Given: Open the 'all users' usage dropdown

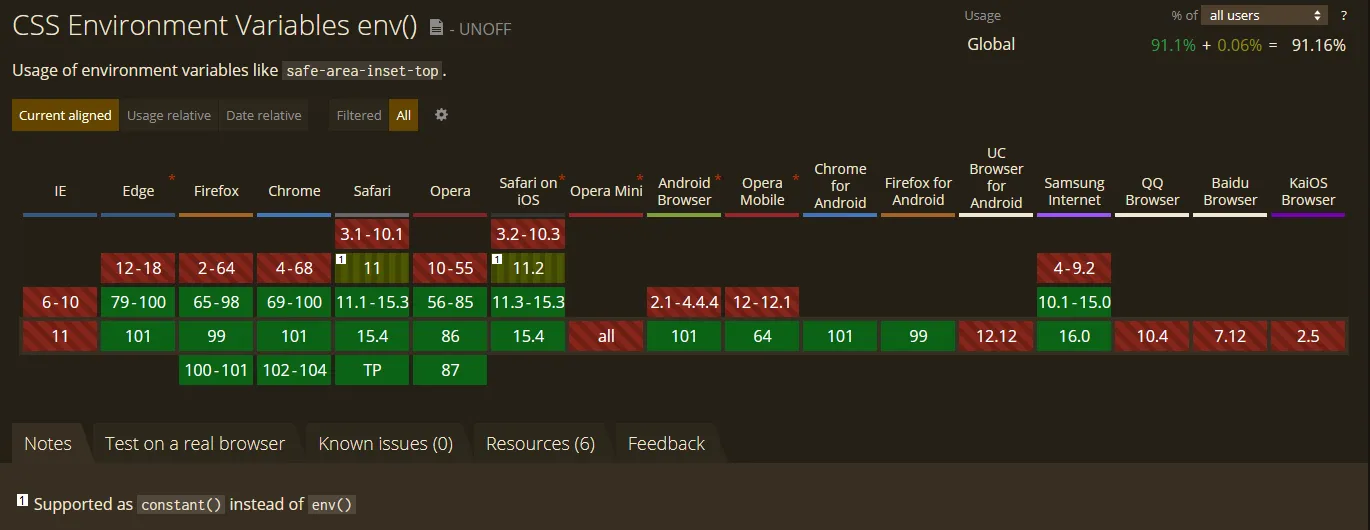Looking at the screenshot, I should click(x=1265, y=15).
